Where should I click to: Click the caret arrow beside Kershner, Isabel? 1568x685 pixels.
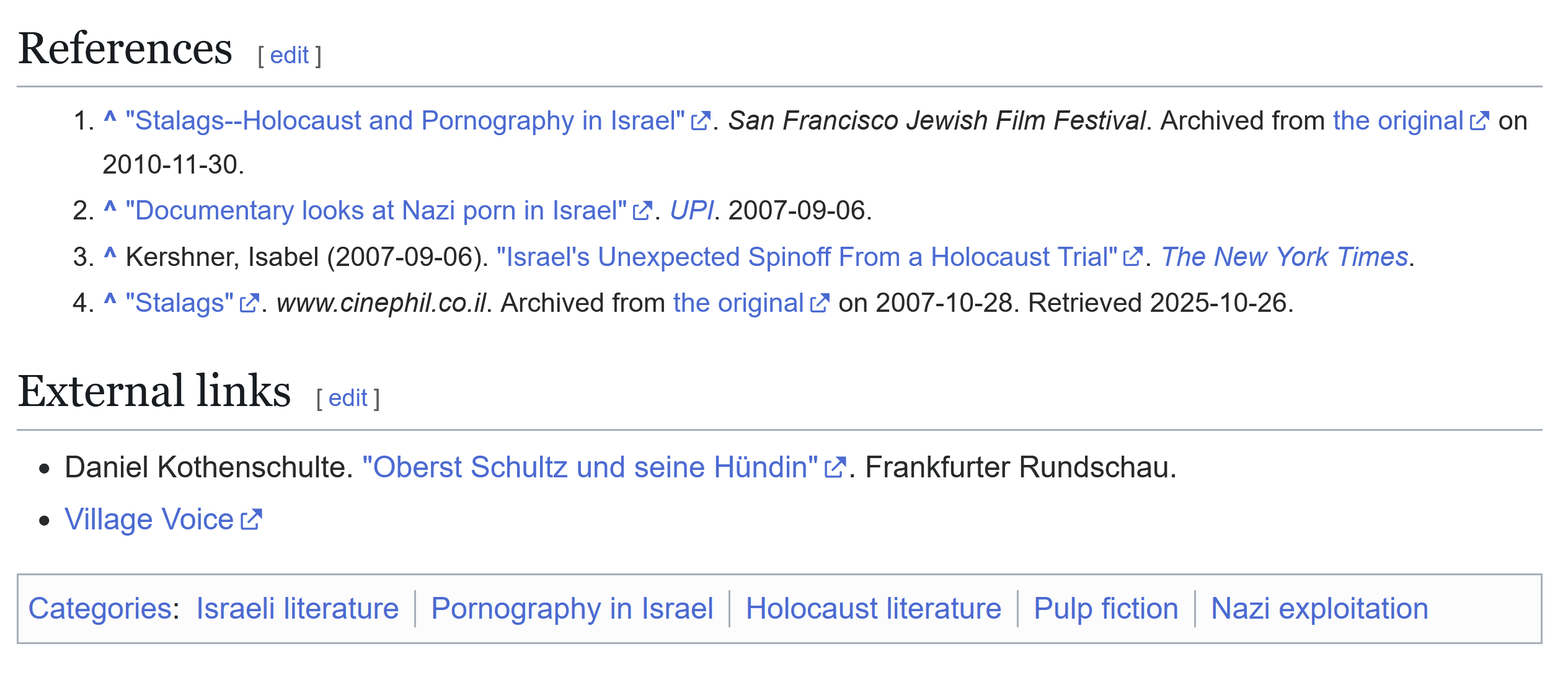click(x=110, y=255)
